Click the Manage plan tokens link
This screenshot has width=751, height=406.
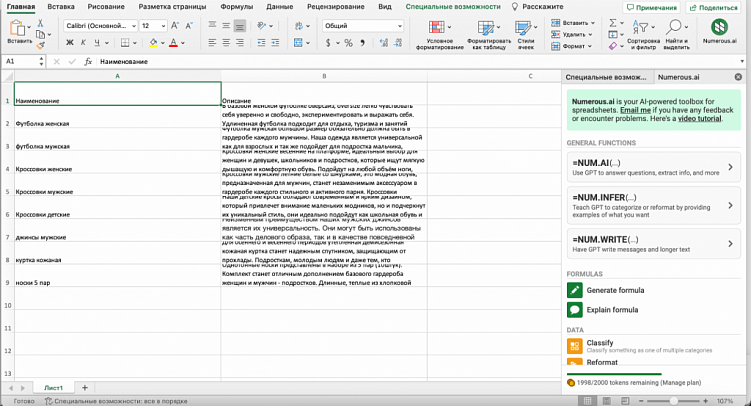coord(681,383)
